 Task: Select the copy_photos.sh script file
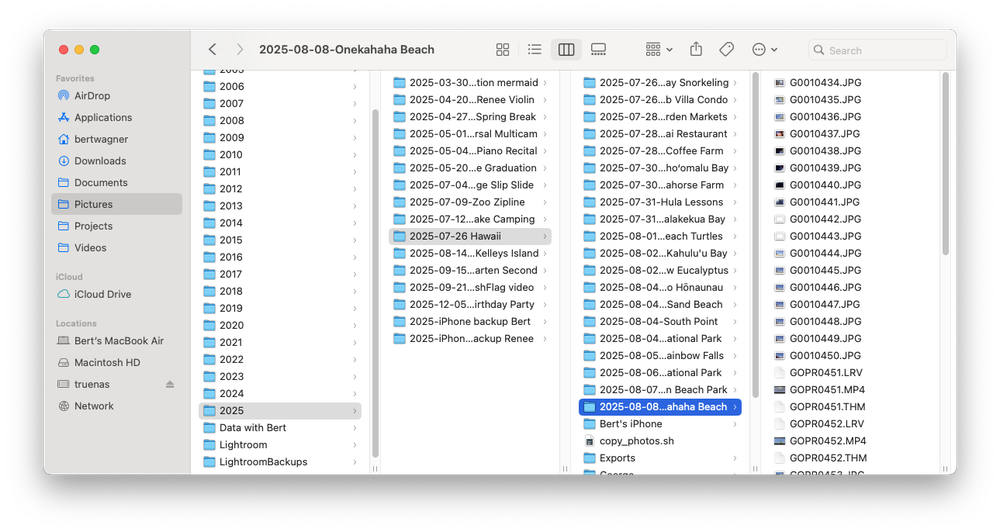click(660, 441)
